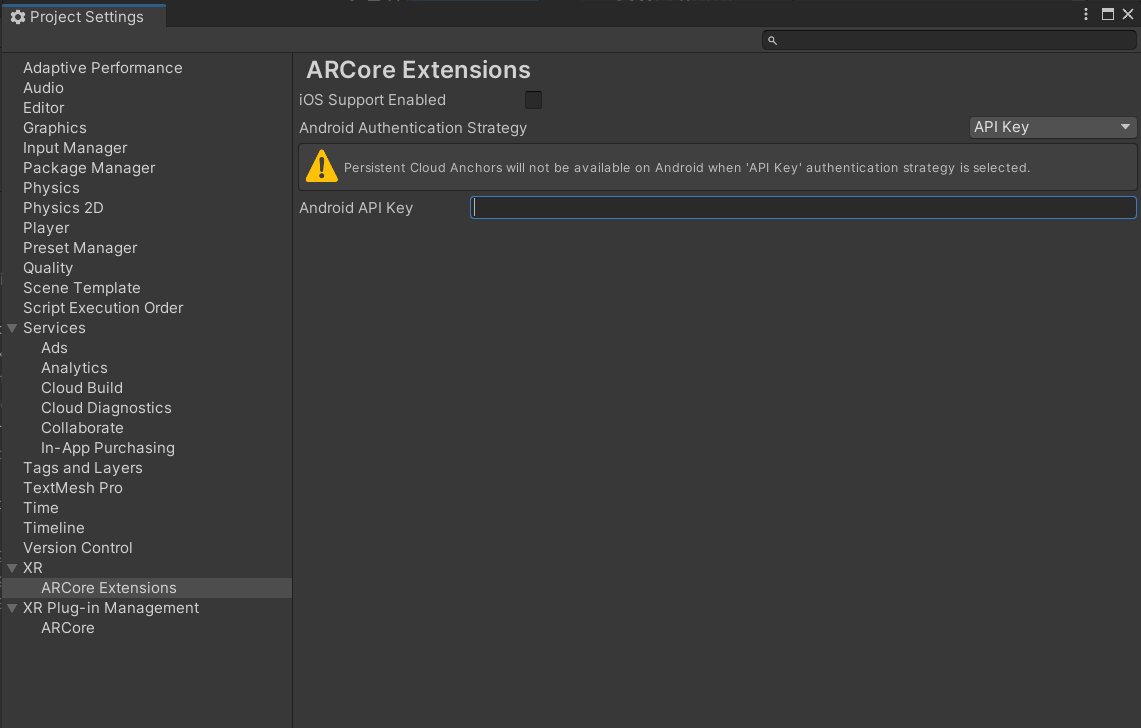Open the Quality settings

[48, 268]
